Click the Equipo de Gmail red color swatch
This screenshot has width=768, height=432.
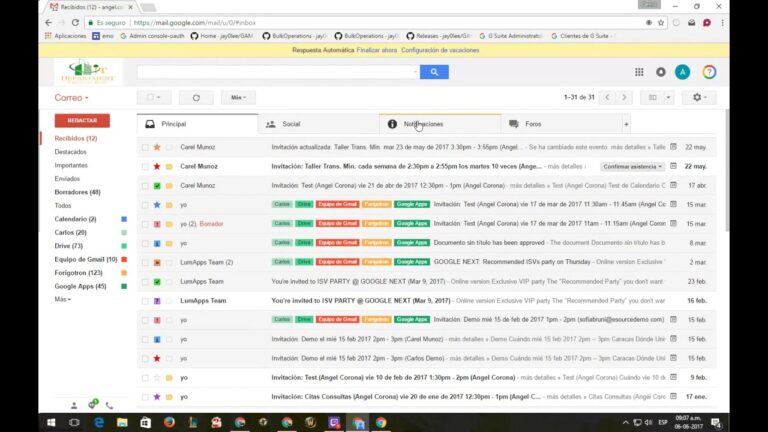[124, 259]
